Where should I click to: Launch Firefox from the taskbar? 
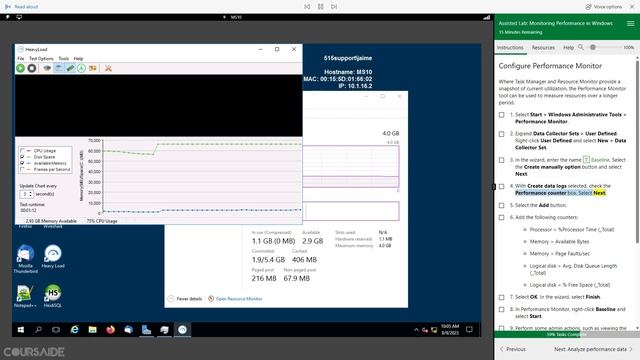click(110, 329)
